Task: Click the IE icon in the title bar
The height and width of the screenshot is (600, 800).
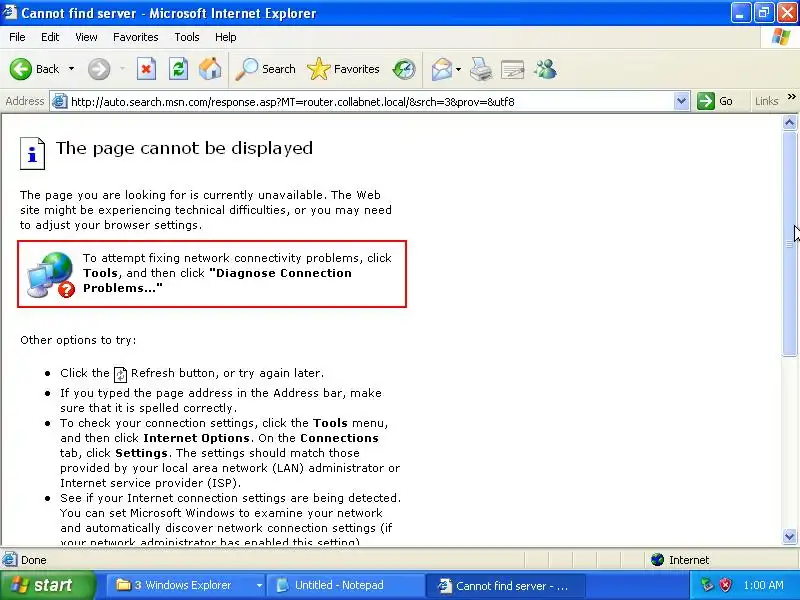Action: [x=10, y=12]
